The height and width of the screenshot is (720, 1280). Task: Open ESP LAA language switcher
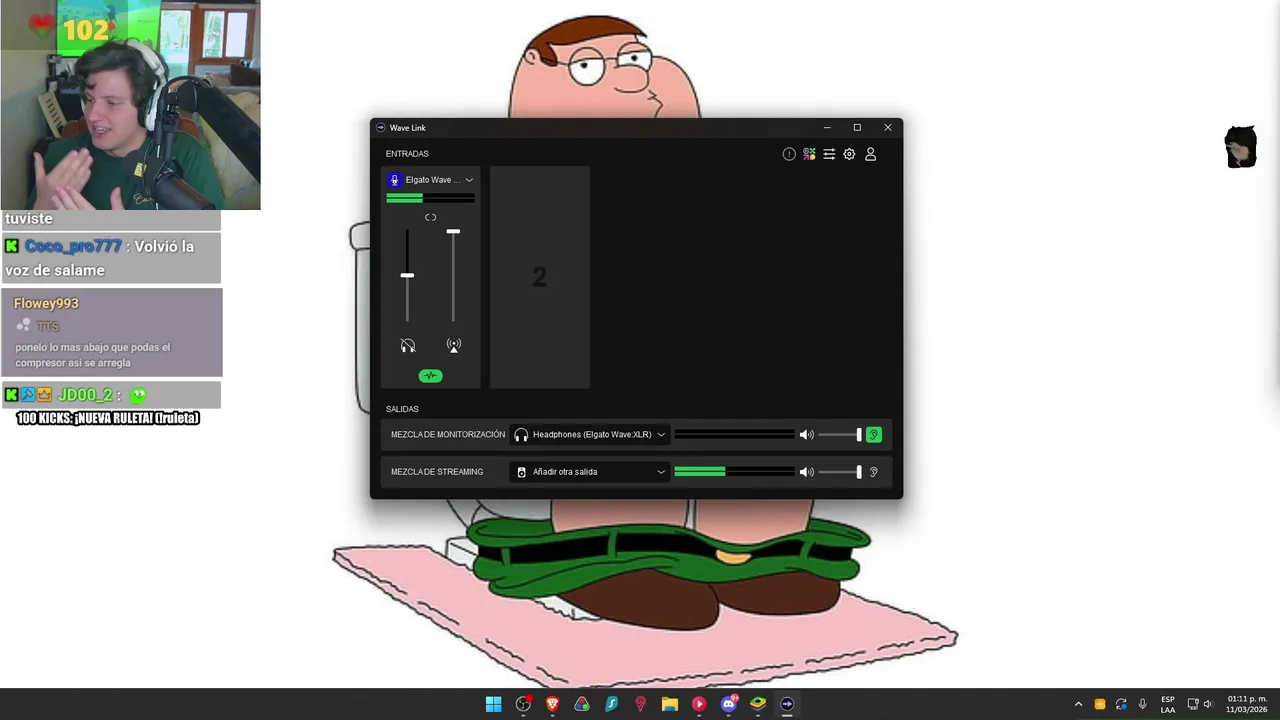(x=1168, y=704)
